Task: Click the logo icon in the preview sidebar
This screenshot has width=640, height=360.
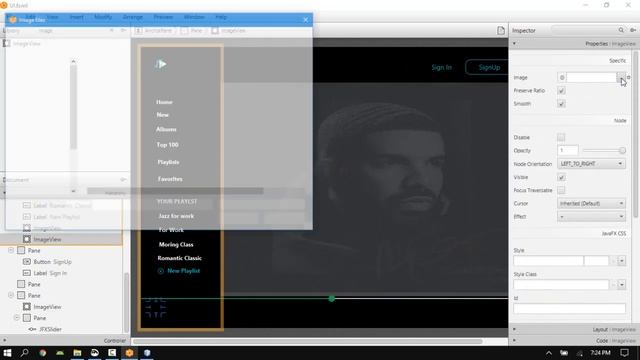Action: point(160,64)
